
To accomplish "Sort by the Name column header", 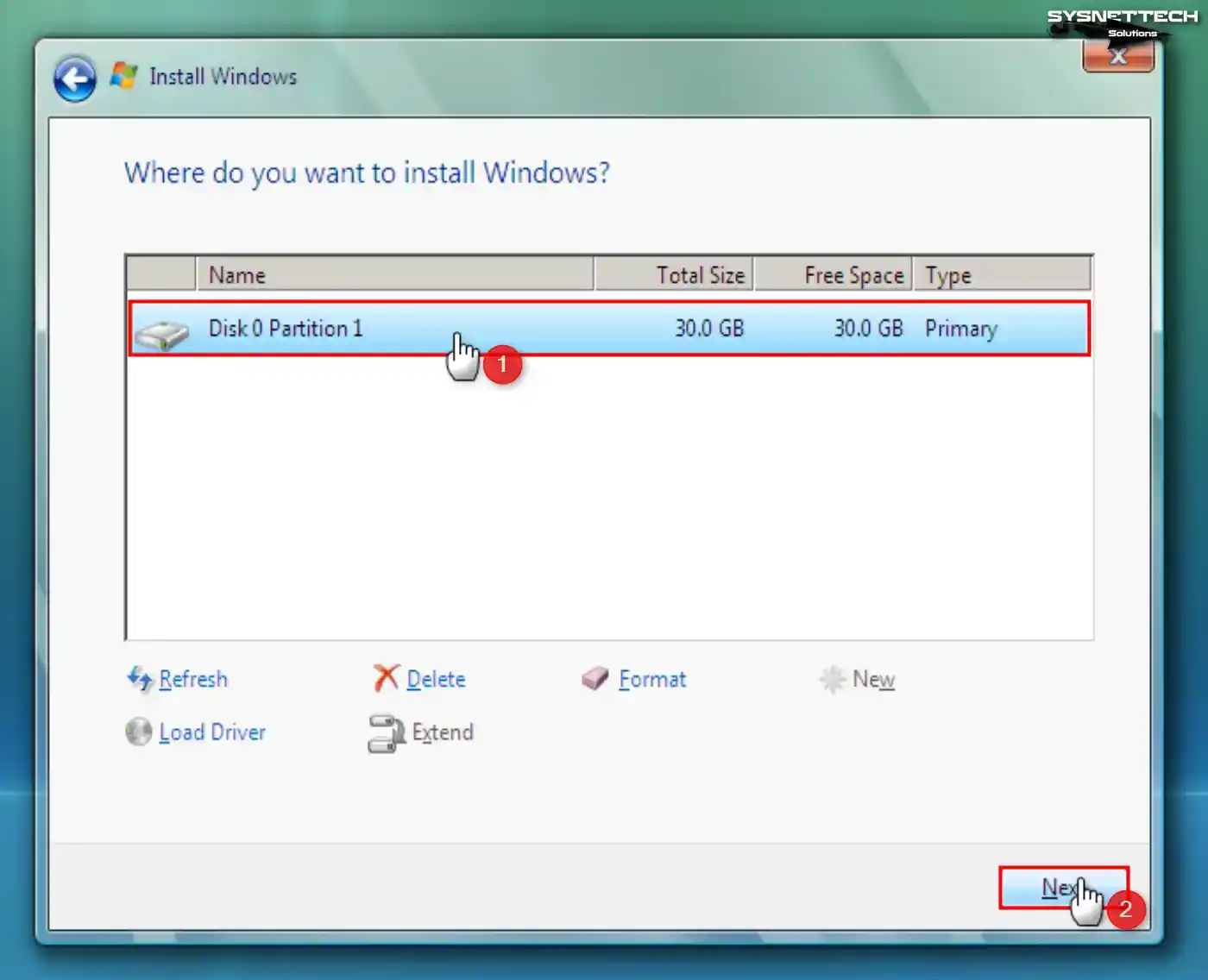I will (x=394, y=275).
